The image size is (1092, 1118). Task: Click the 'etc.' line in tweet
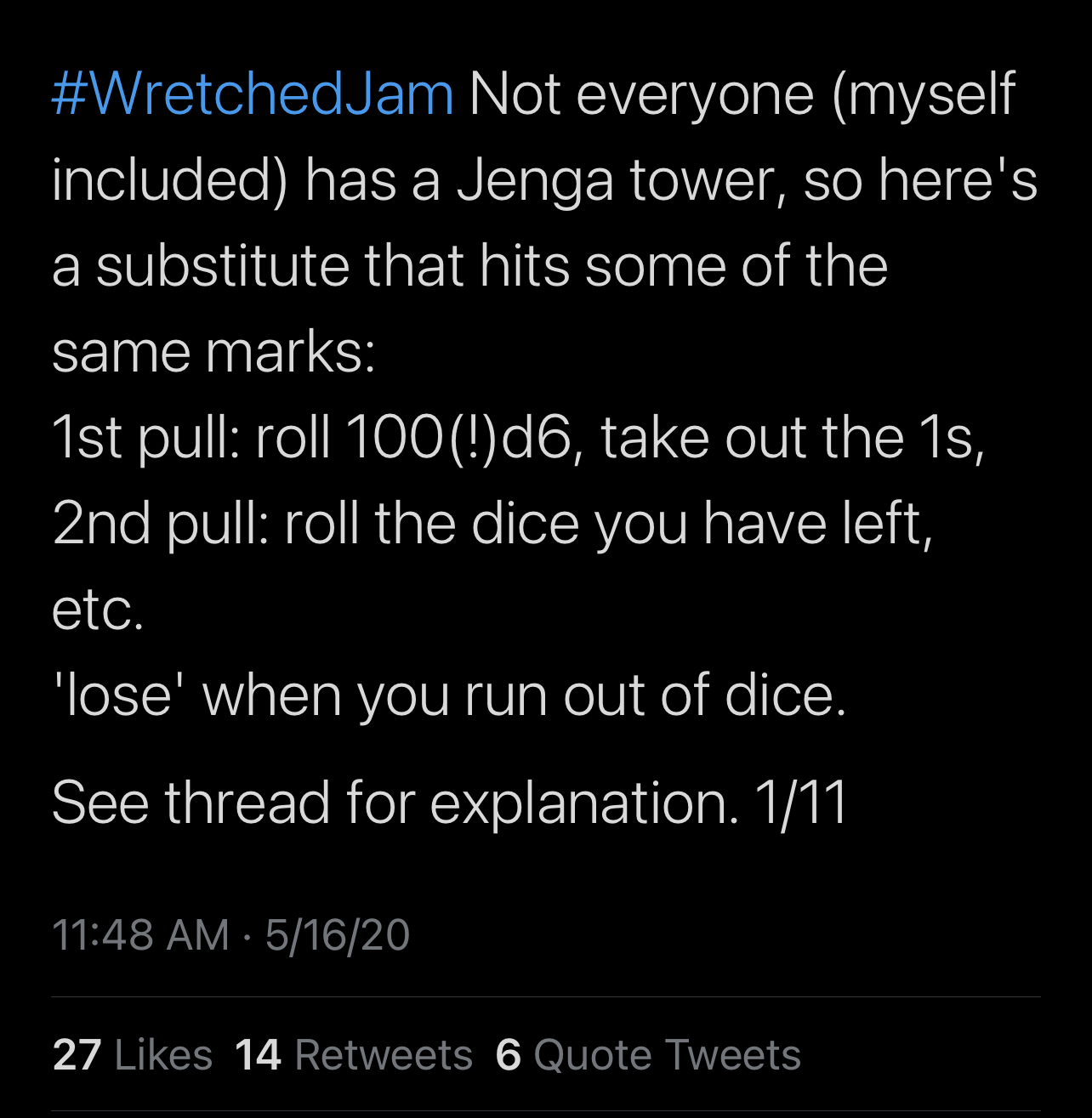pyautogui.click(x=98, y=610)
